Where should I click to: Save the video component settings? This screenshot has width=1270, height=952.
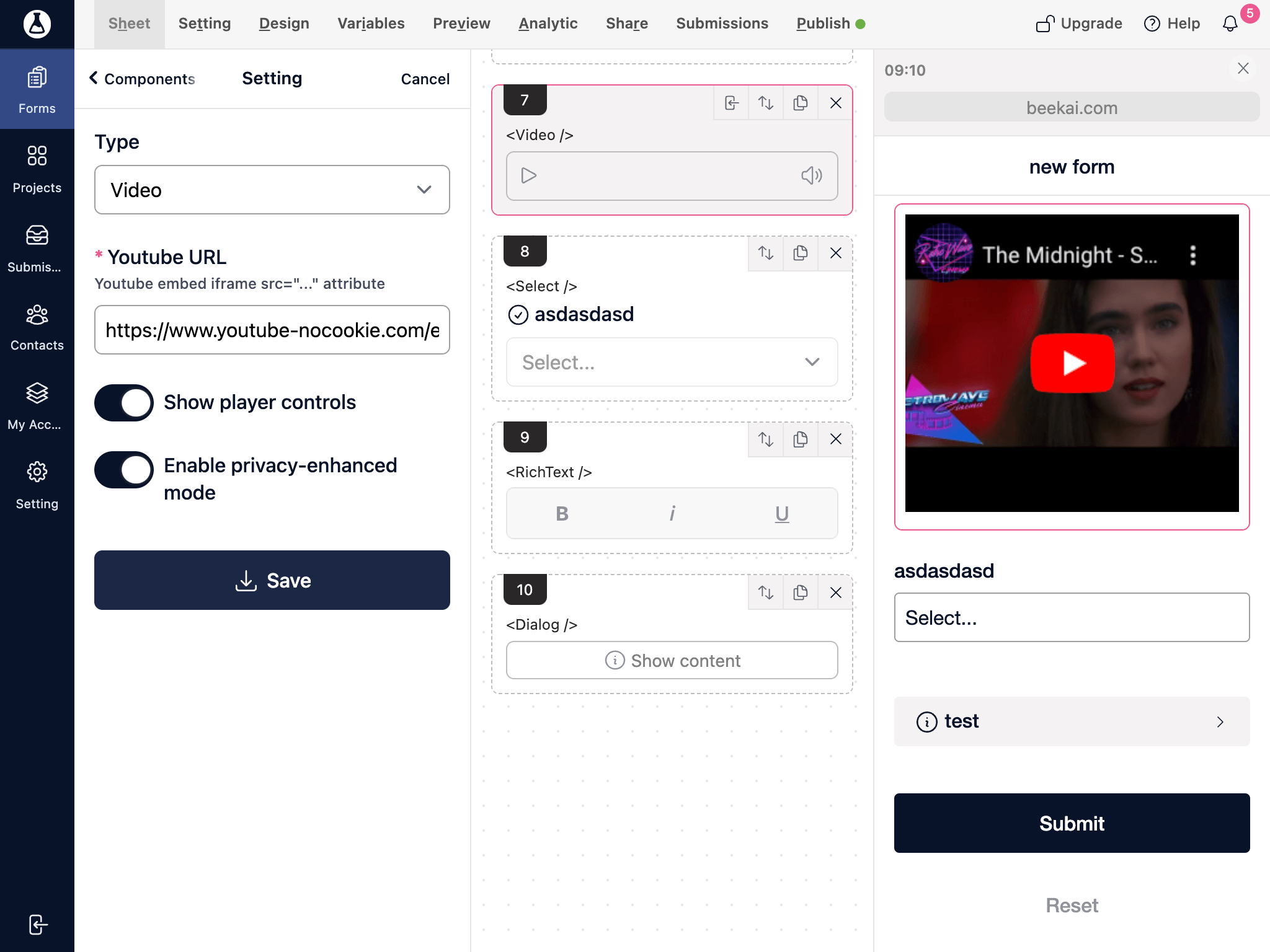[272, 580]
